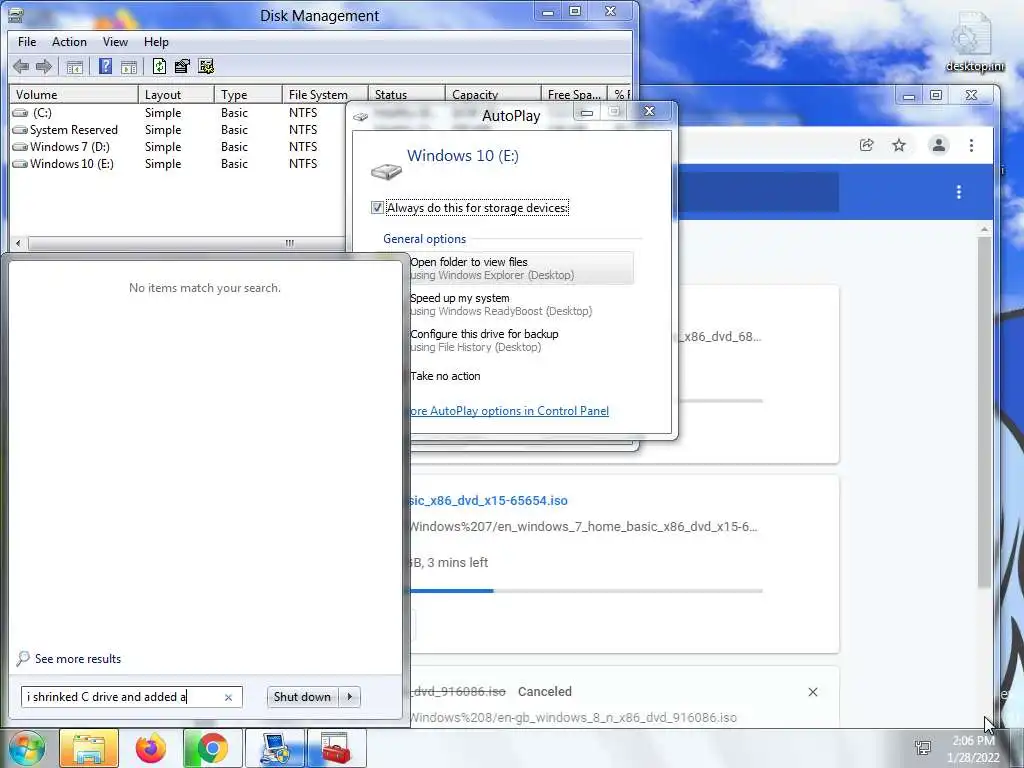This screenshot has width=1024, height=768.
Task: Sort by the File System column header
Action: 325,95
